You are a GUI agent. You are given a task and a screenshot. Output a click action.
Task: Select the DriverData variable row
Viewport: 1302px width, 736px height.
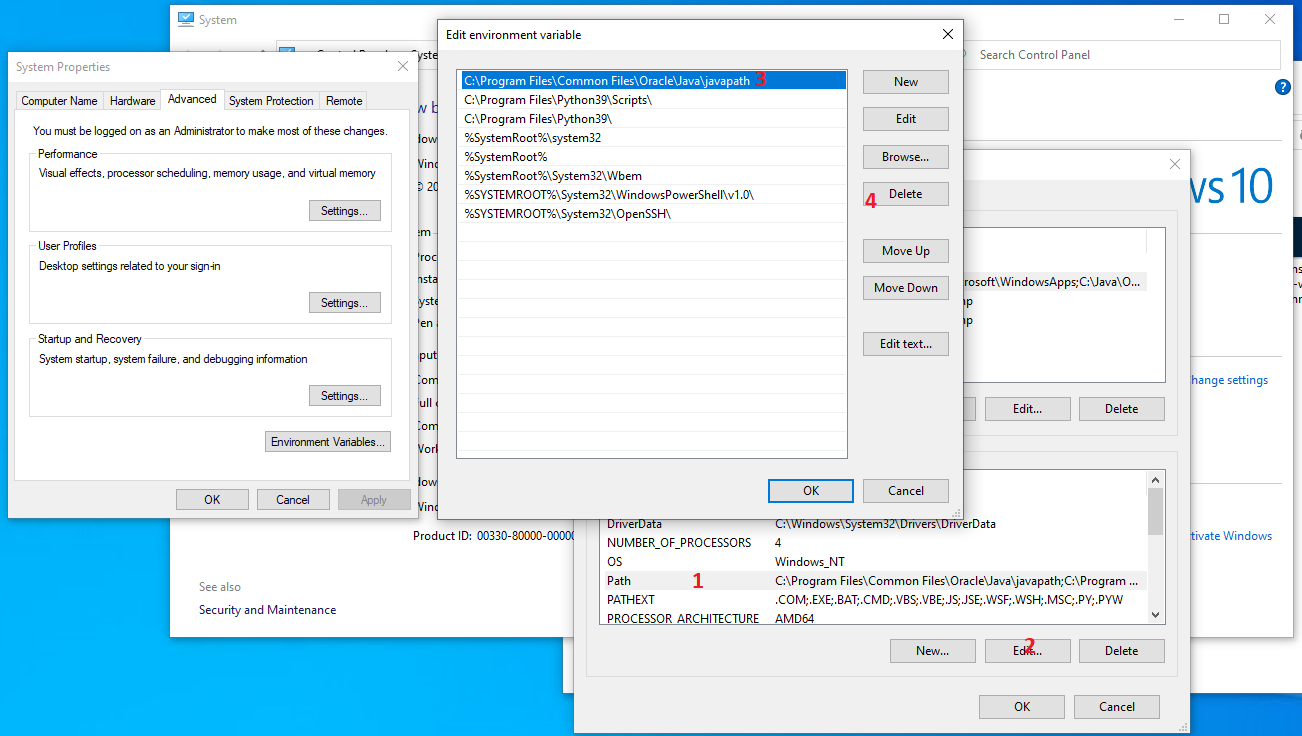pyautogui.click(x=875, y=524)
